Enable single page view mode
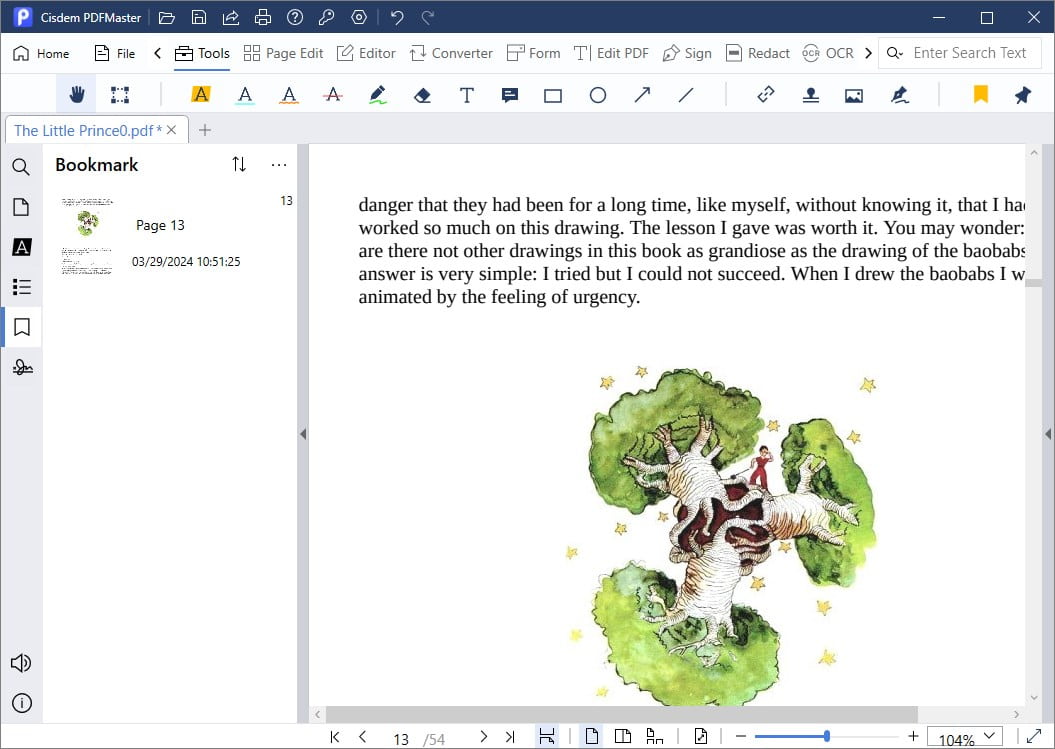 [x=591, y=736]
